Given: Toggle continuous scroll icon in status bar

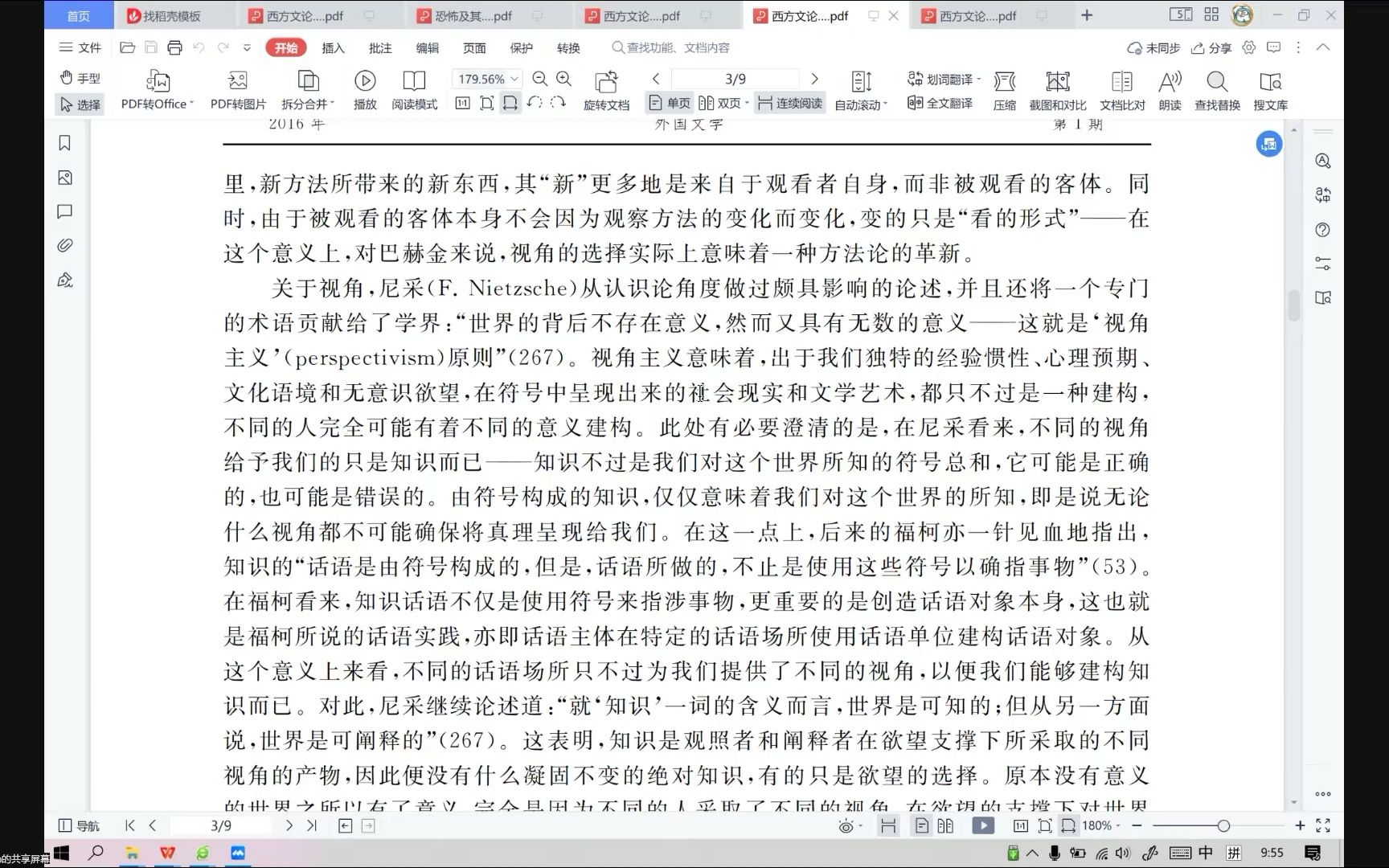Looking at the screenshot, I should tap(888, 825).
